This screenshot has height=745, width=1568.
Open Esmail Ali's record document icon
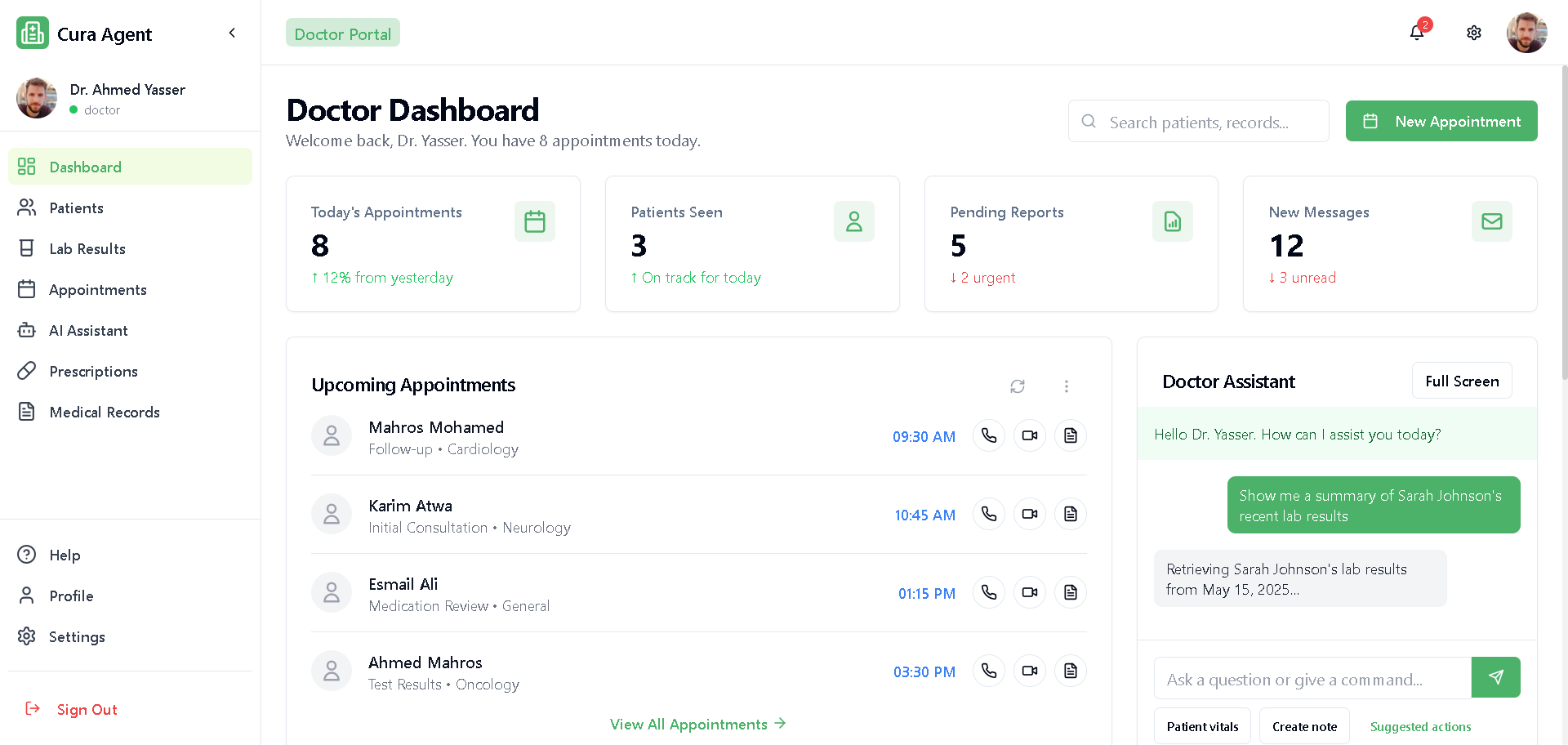coord(1070,592)
